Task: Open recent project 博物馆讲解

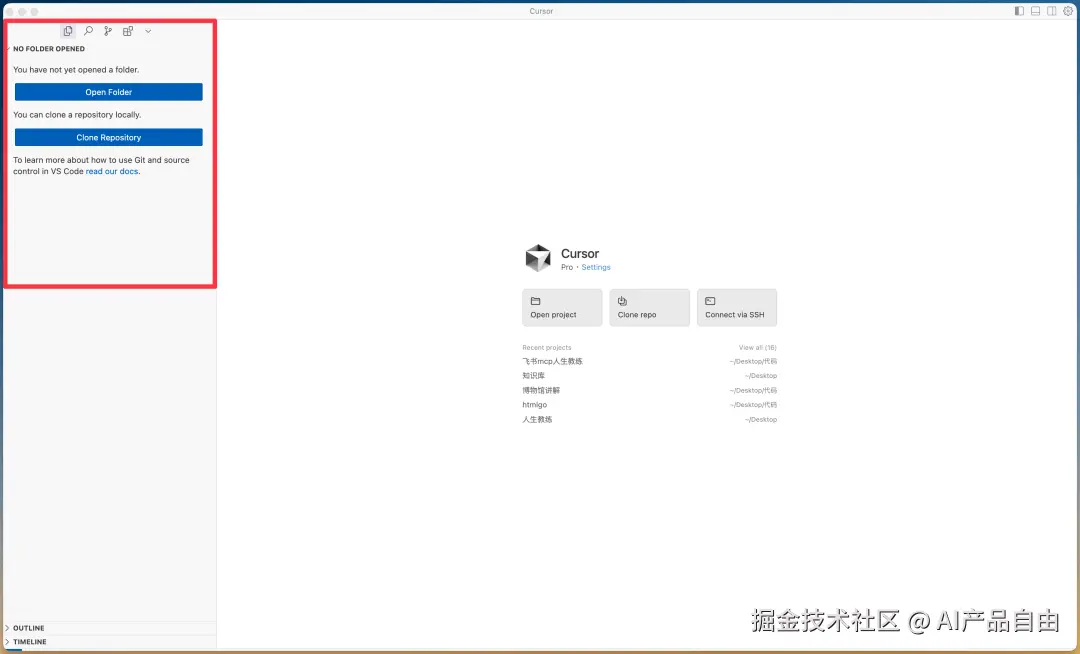Action: (650, 390)
